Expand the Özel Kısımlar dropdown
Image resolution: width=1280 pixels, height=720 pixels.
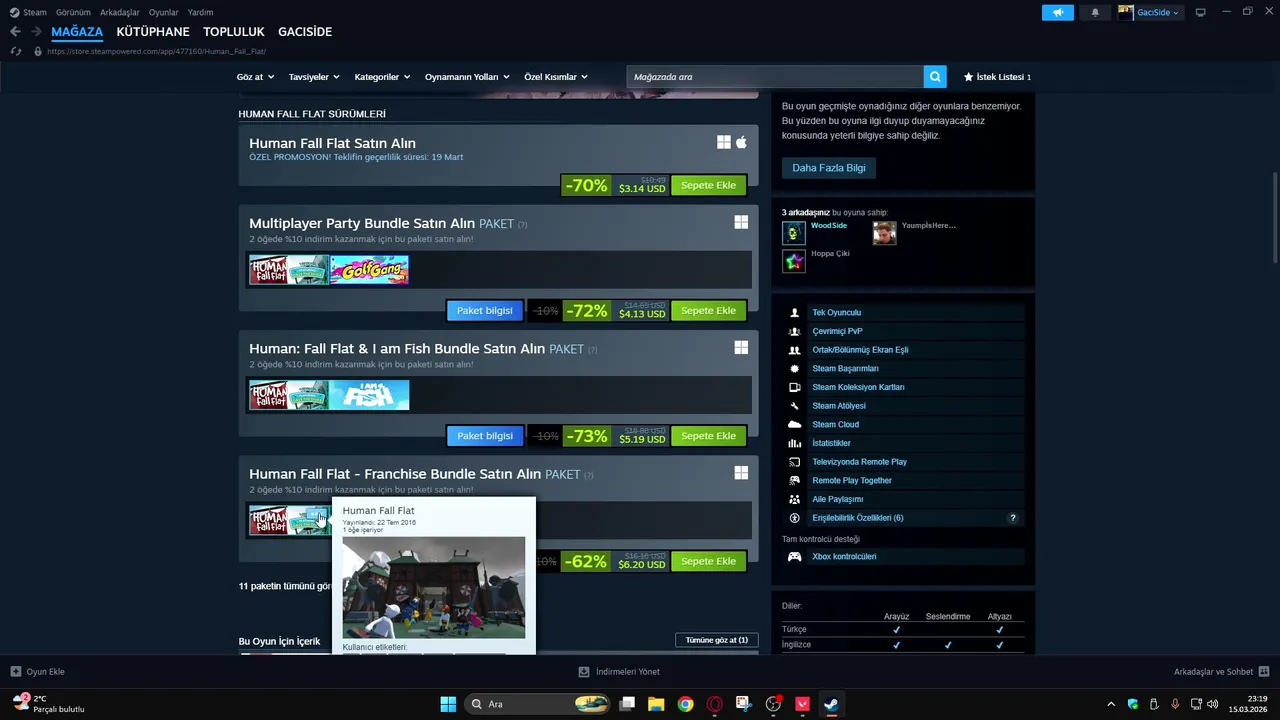[x=556, y=77]
